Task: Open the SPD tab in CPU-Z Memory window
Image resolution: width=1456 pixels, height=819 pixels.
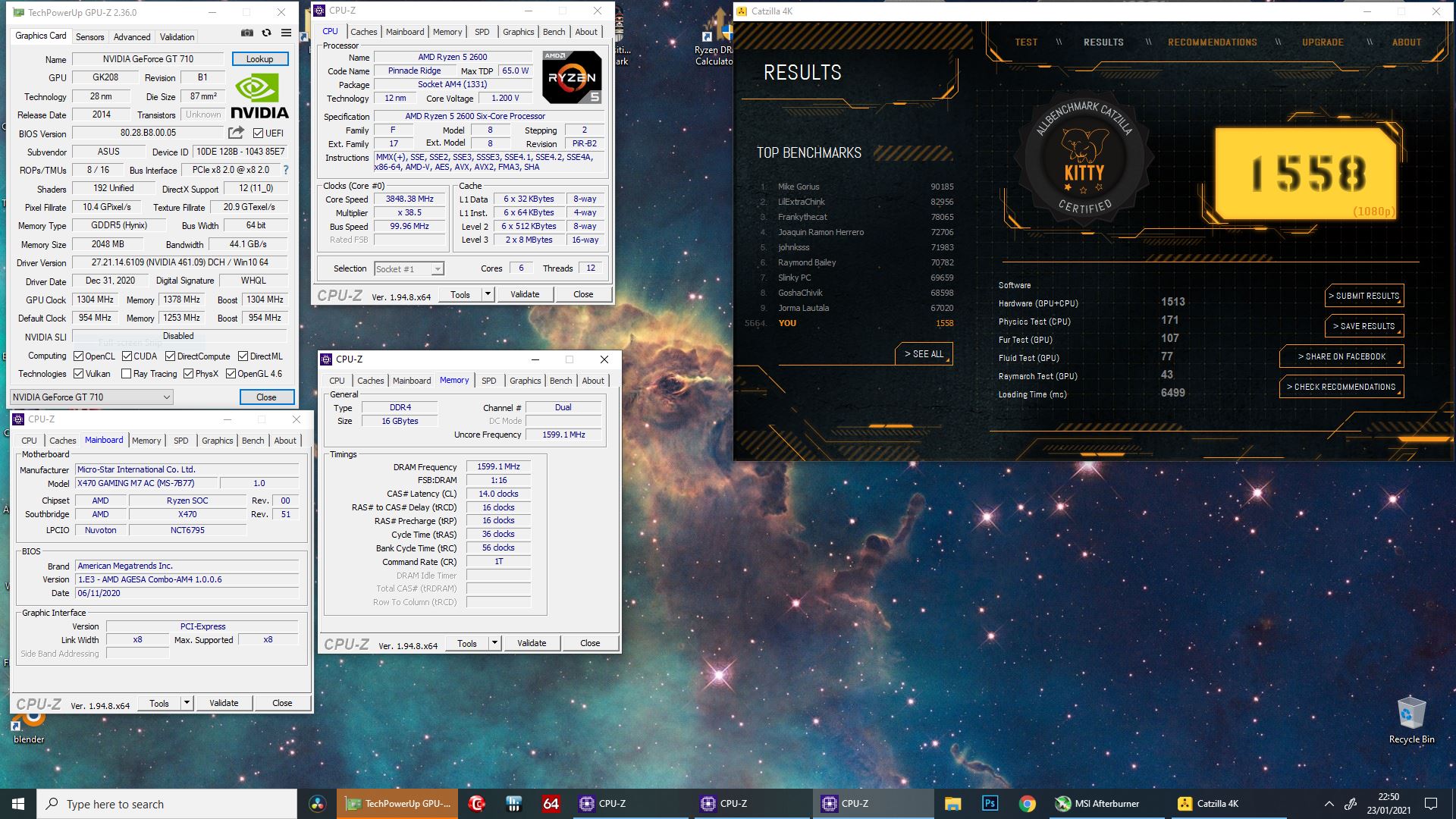Action: (x=489, y=381)
